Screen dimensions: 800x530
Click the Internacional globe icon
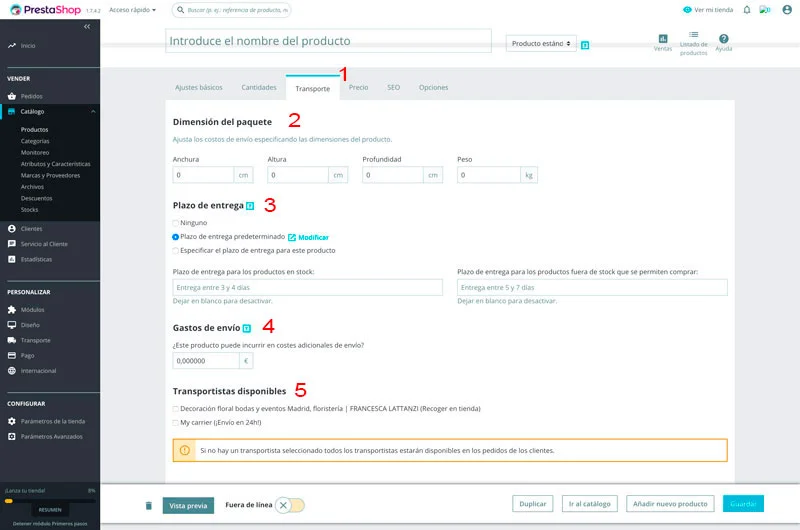click(x=12, y=371)
